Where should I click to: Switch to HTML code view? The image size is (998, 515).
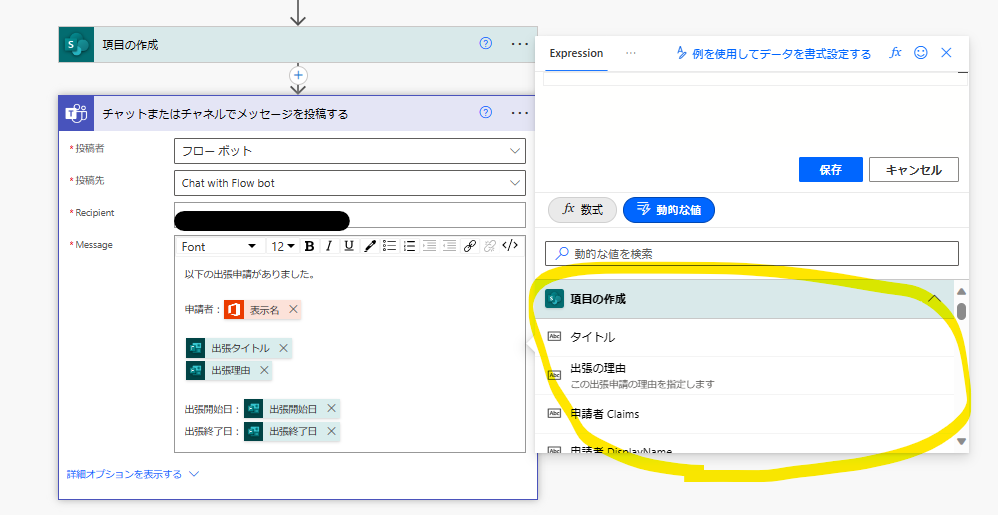510,246
